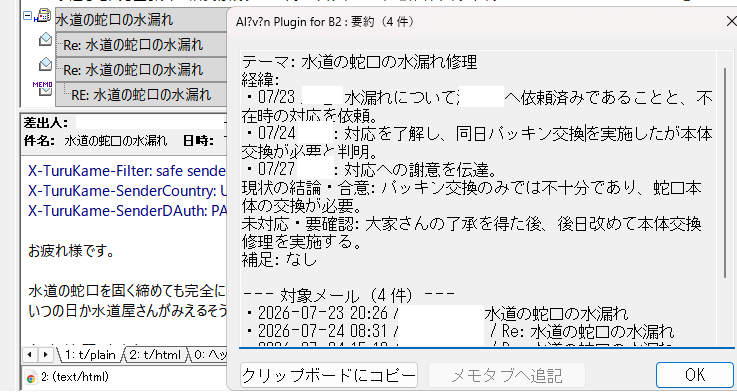Click the X-TuruKame-SenderDAuth header line

point(128,211)
